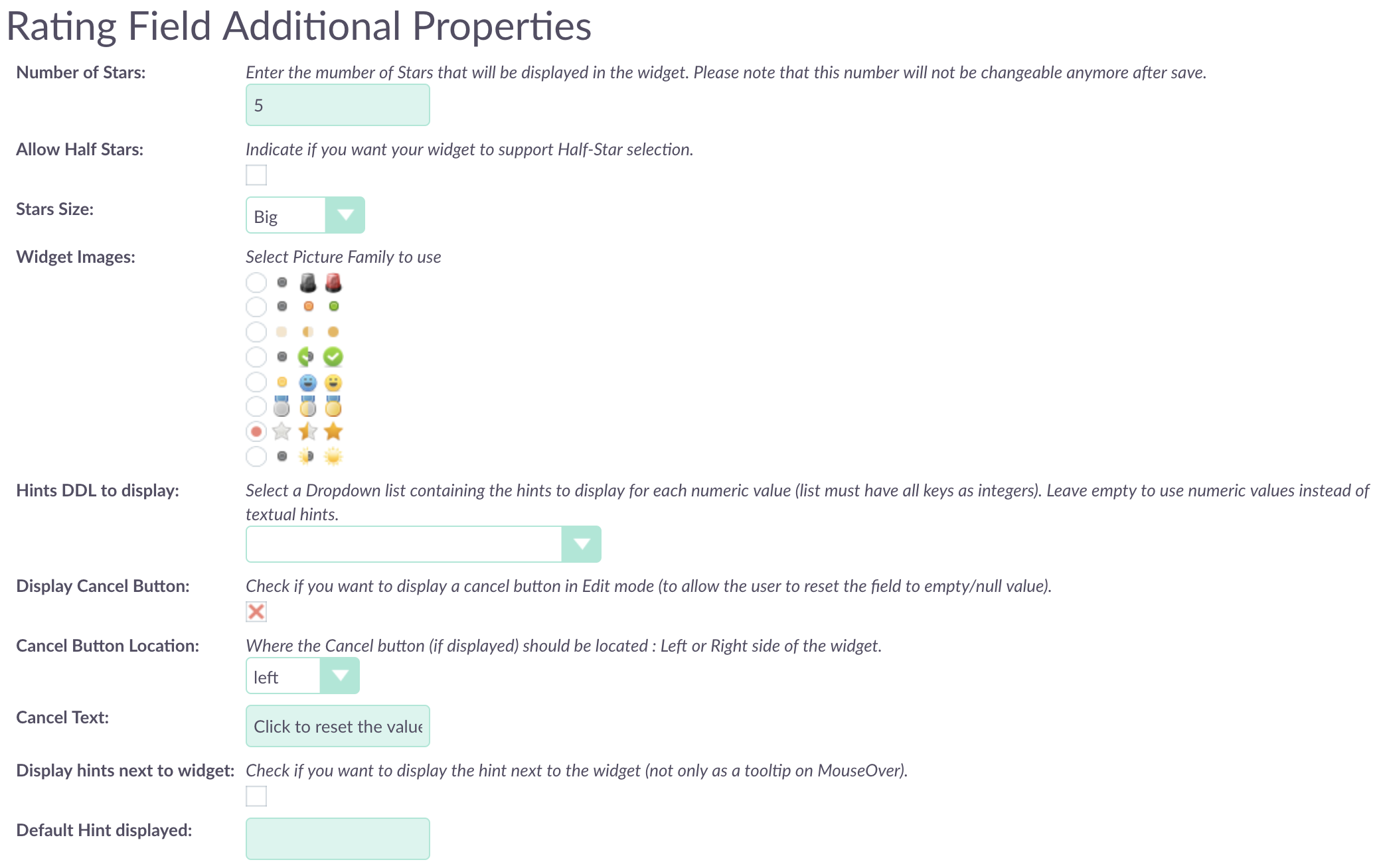
Task: Open the Cancel Button Location dropdown
Action: pyautogui.click(x=303, y=676)
